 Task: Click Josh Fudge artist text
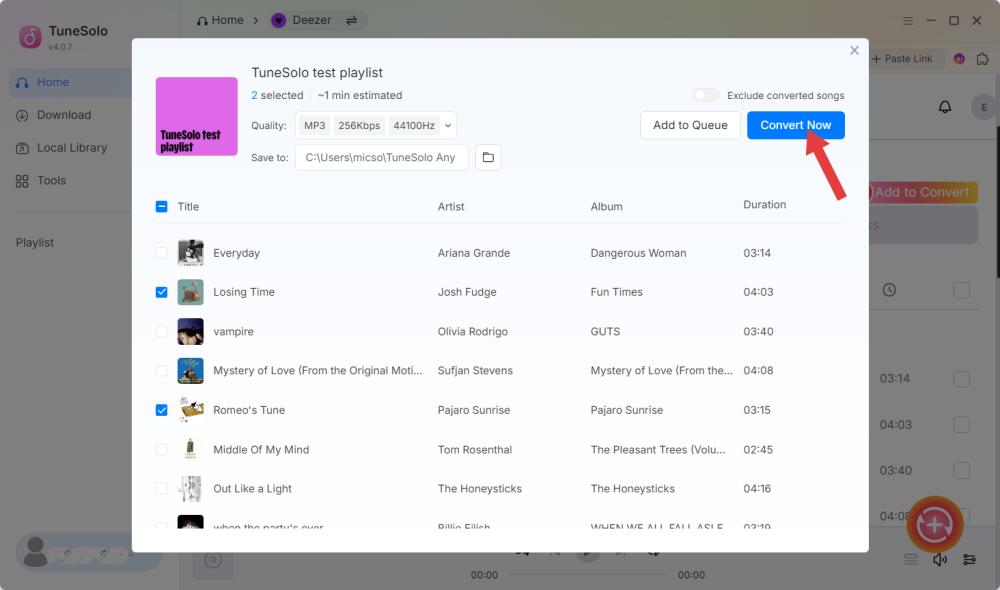[467, 292]
